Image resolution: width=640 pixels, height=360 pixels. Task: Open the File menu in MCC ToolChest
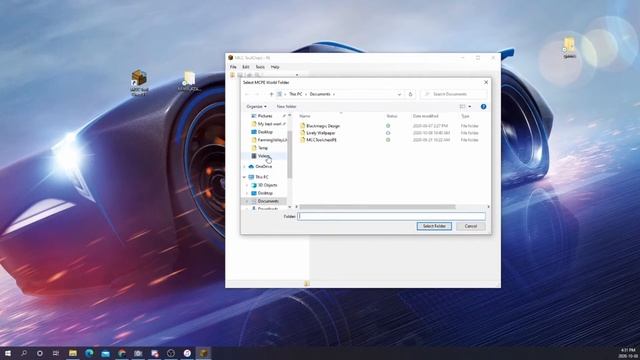point(233,67)
